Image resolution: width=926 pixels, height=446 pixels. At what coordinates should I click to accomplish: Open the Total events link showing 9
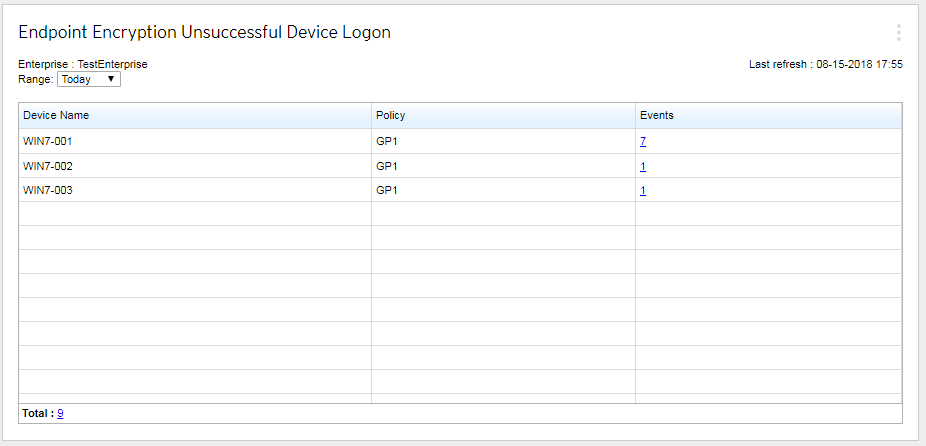(x=60, y=413)
